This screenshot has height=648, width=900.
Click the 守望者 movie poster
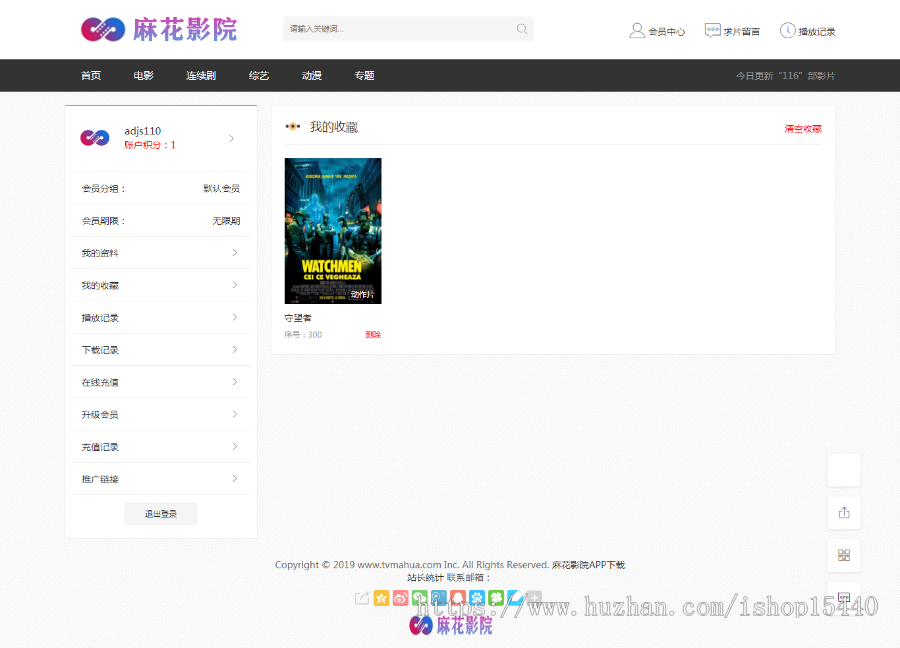(x=332, y=231)
